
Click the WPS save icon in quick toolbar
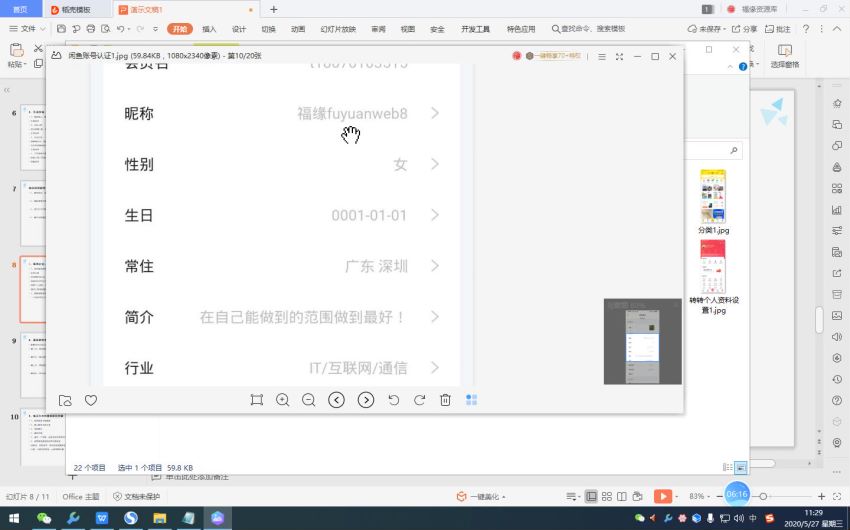tap(61, 29)
